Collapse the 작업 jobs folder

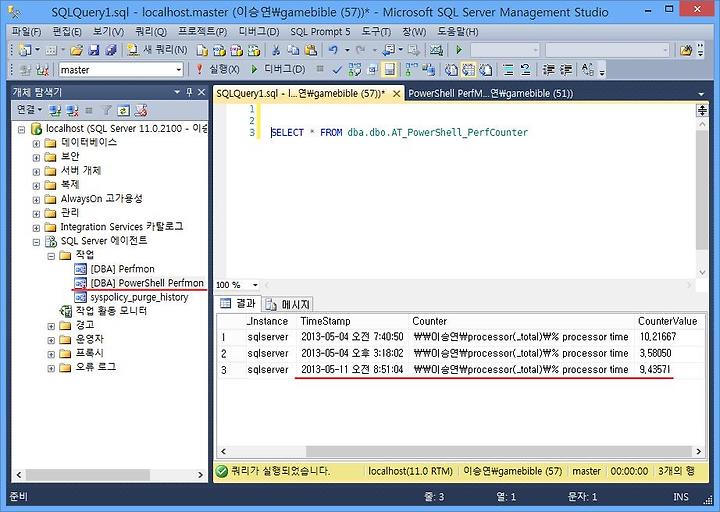(x=51, y=256)
